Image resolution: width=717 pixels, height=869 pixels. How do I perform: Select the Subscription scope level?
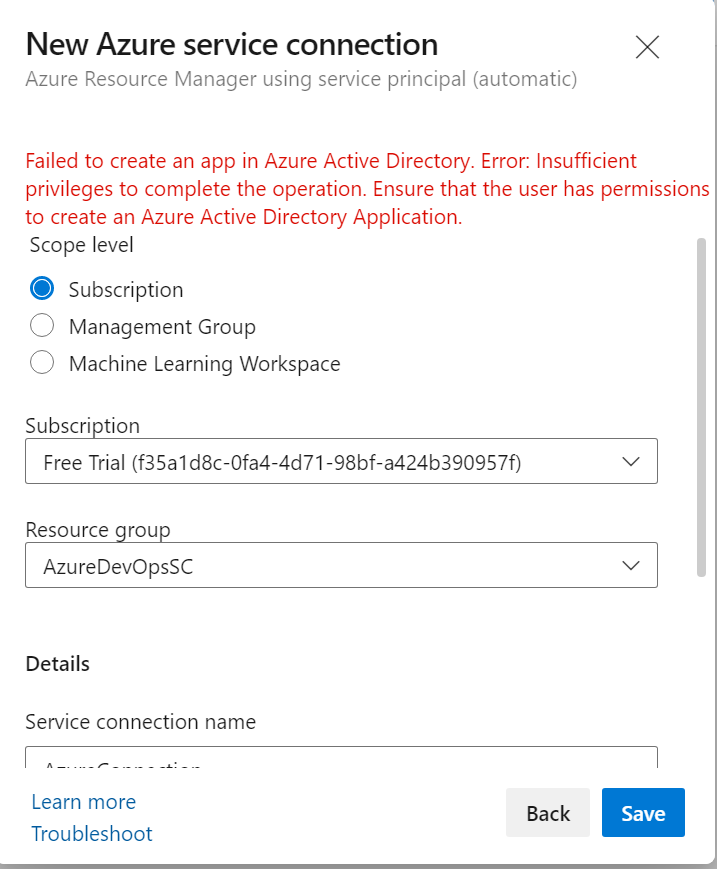point(41,288)
